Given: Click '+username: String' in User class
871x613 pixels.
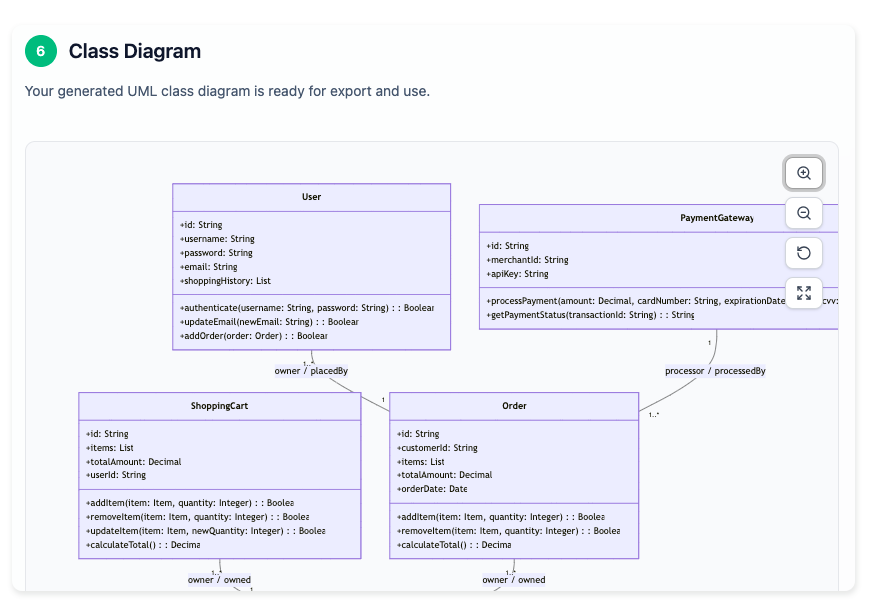Looking at the screenshot, I should click(x=217, y=239).
